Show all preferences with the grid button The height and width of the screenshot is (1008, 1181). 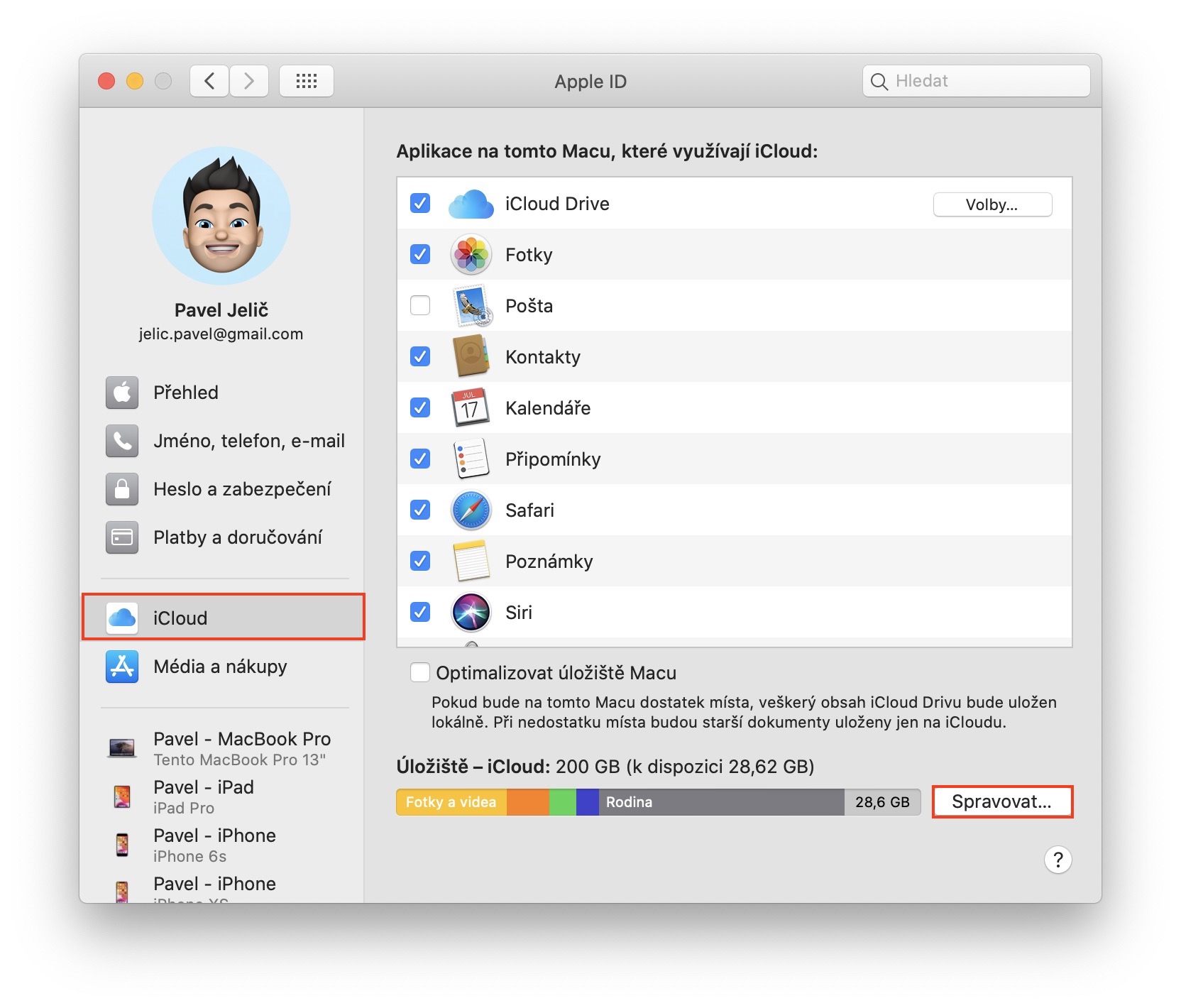(x=307, y=81)
